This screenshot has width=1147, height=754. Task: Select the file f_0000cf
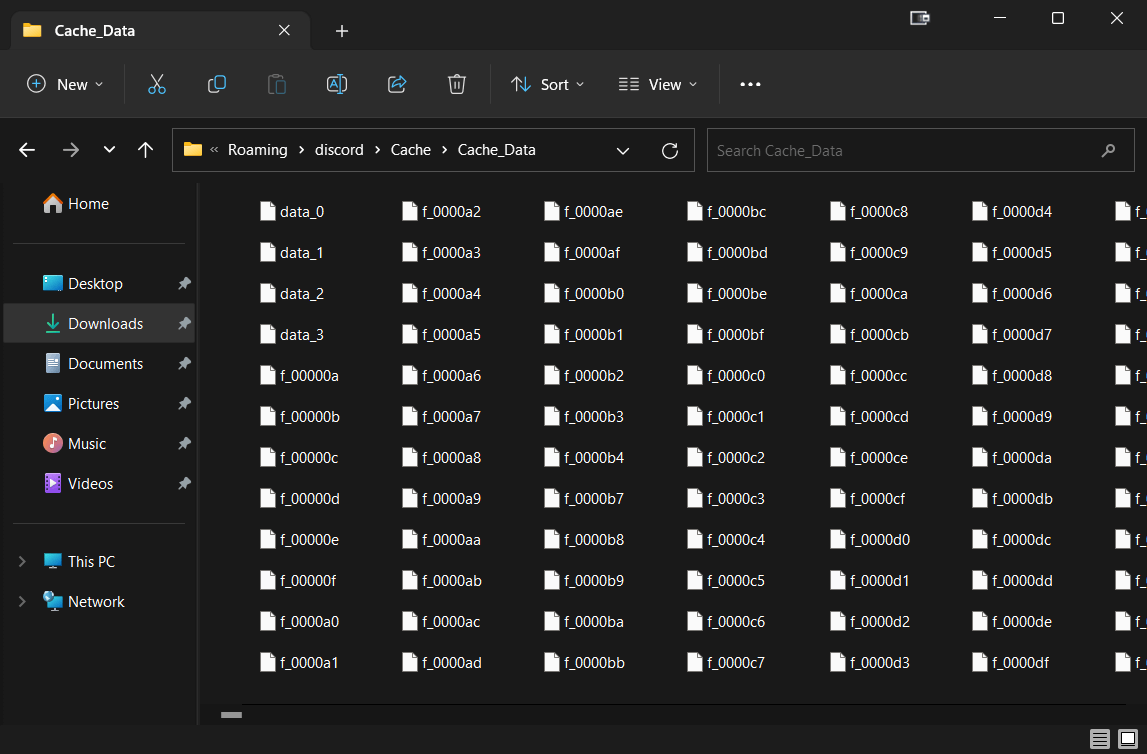[x=868, y=498]
